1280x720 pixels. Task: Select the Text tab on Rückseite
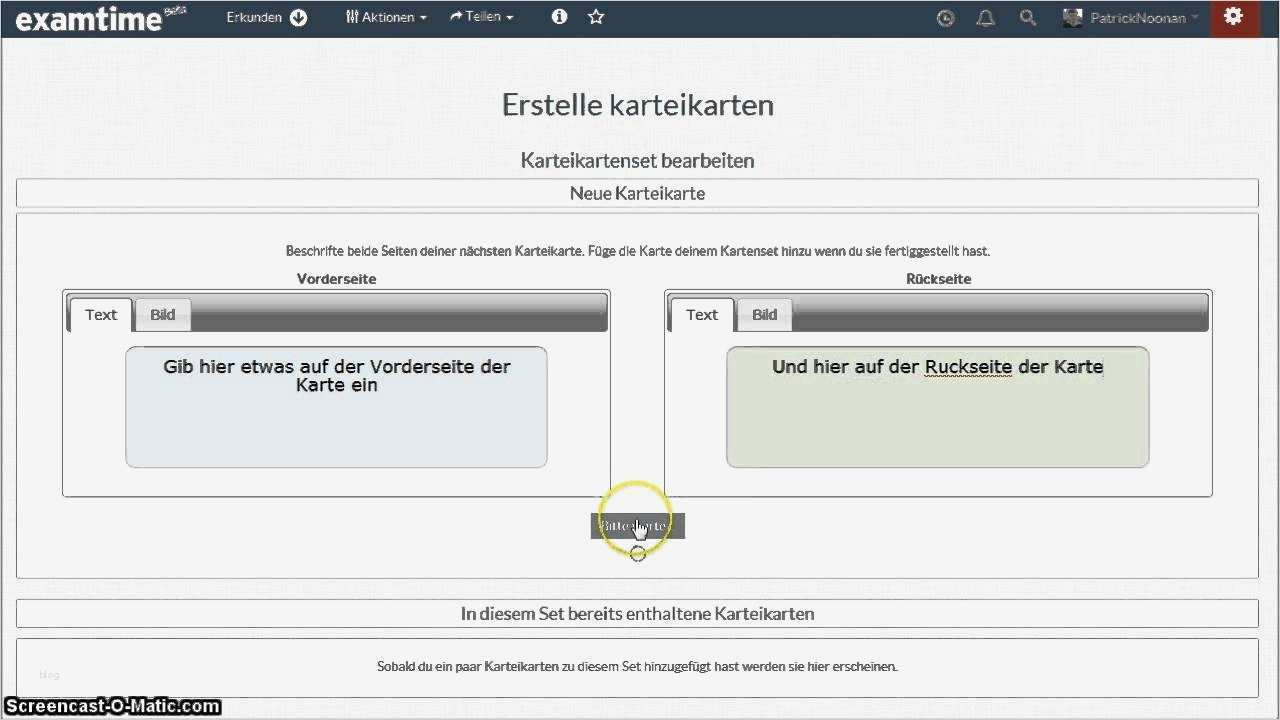701,314
